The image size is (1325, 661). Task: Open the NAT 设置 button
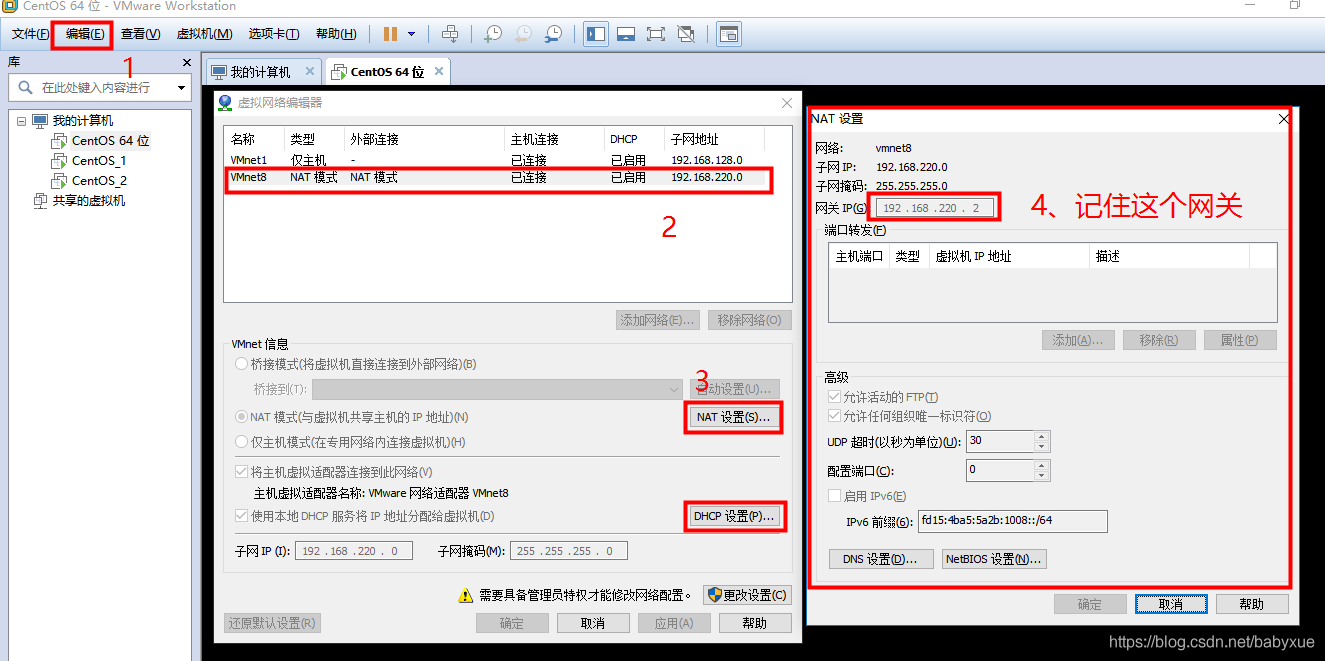(733, 417)
